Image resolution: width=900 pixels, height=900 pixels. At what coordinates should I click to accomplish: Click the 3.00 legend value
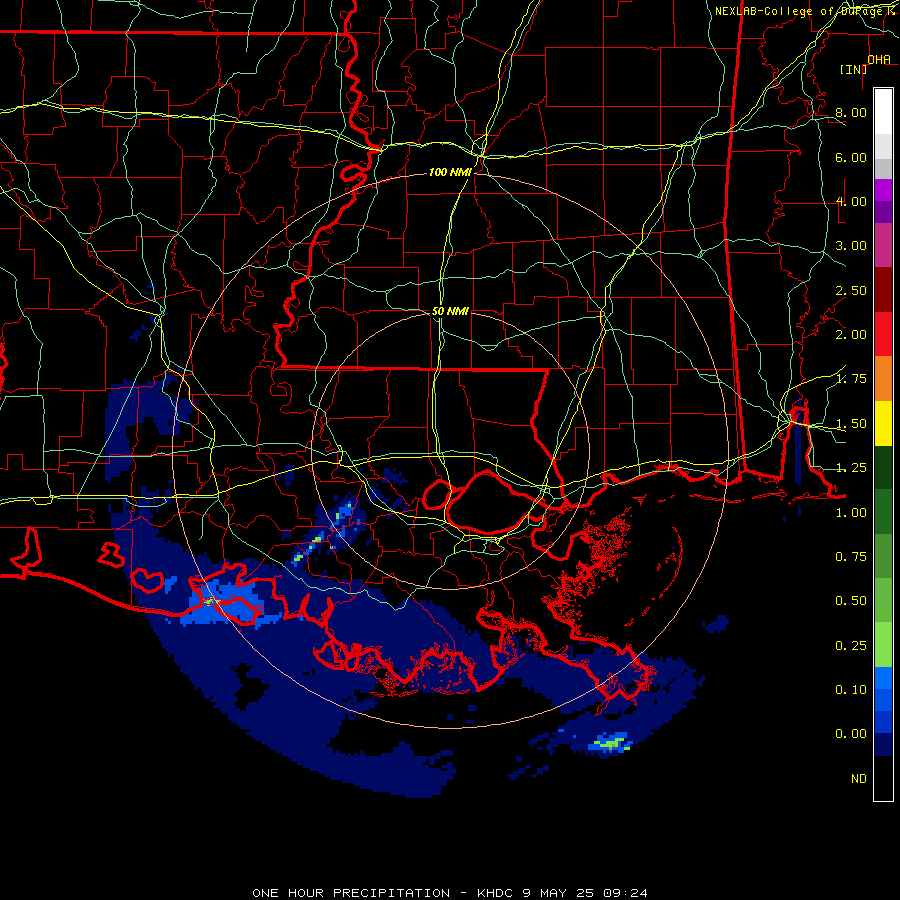pos(850,246)
